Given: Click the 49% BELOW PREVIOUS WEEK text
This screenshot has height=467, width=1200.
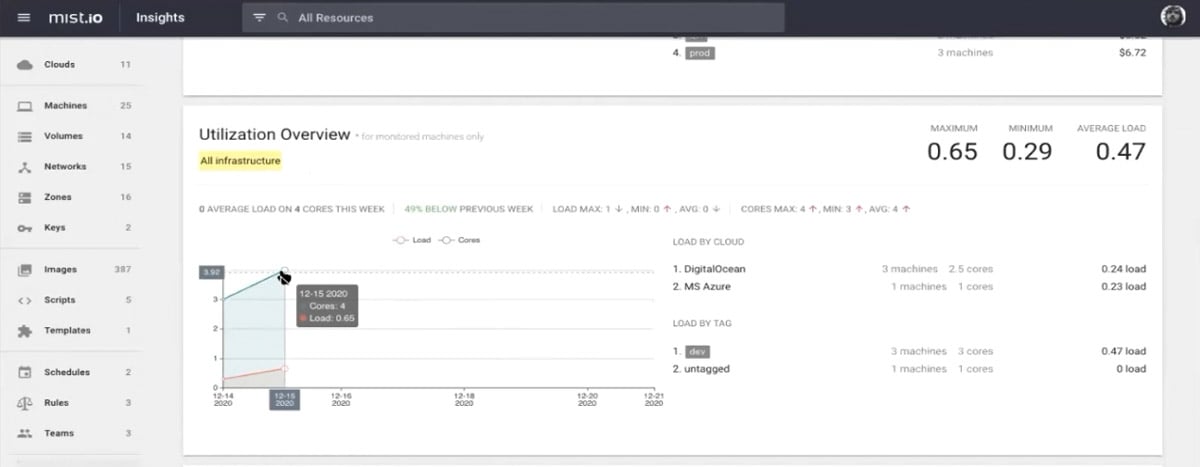Looking at the screenshot, I should [x=469, y=210].
